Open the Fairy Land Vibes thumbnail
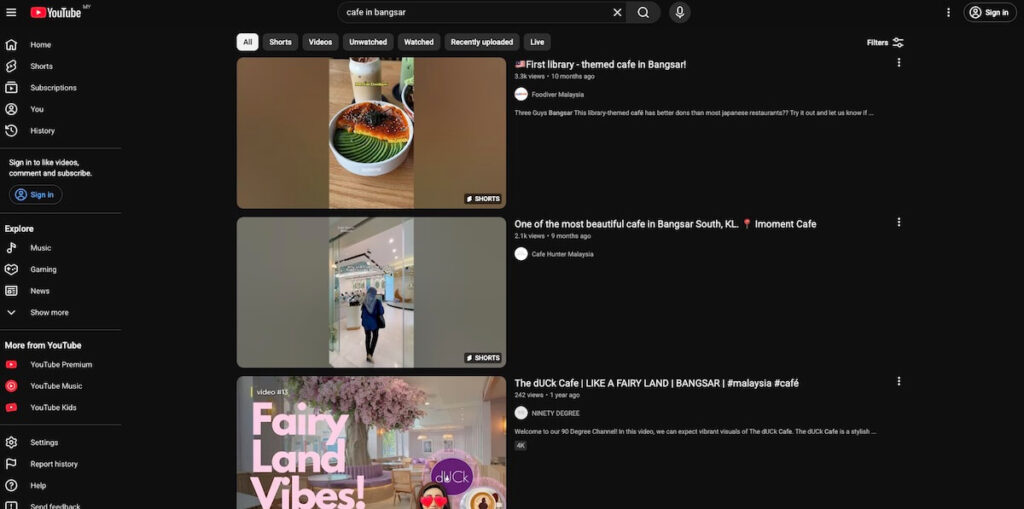The height and width of the screenshot is (509, 1024). pyautogui.click(x=371, y=443)
